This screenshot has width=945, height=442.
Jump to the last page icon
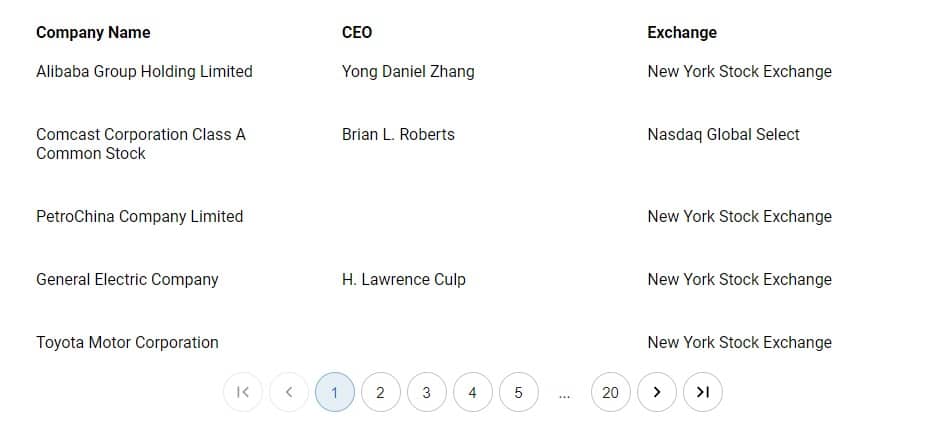(703, 392)
